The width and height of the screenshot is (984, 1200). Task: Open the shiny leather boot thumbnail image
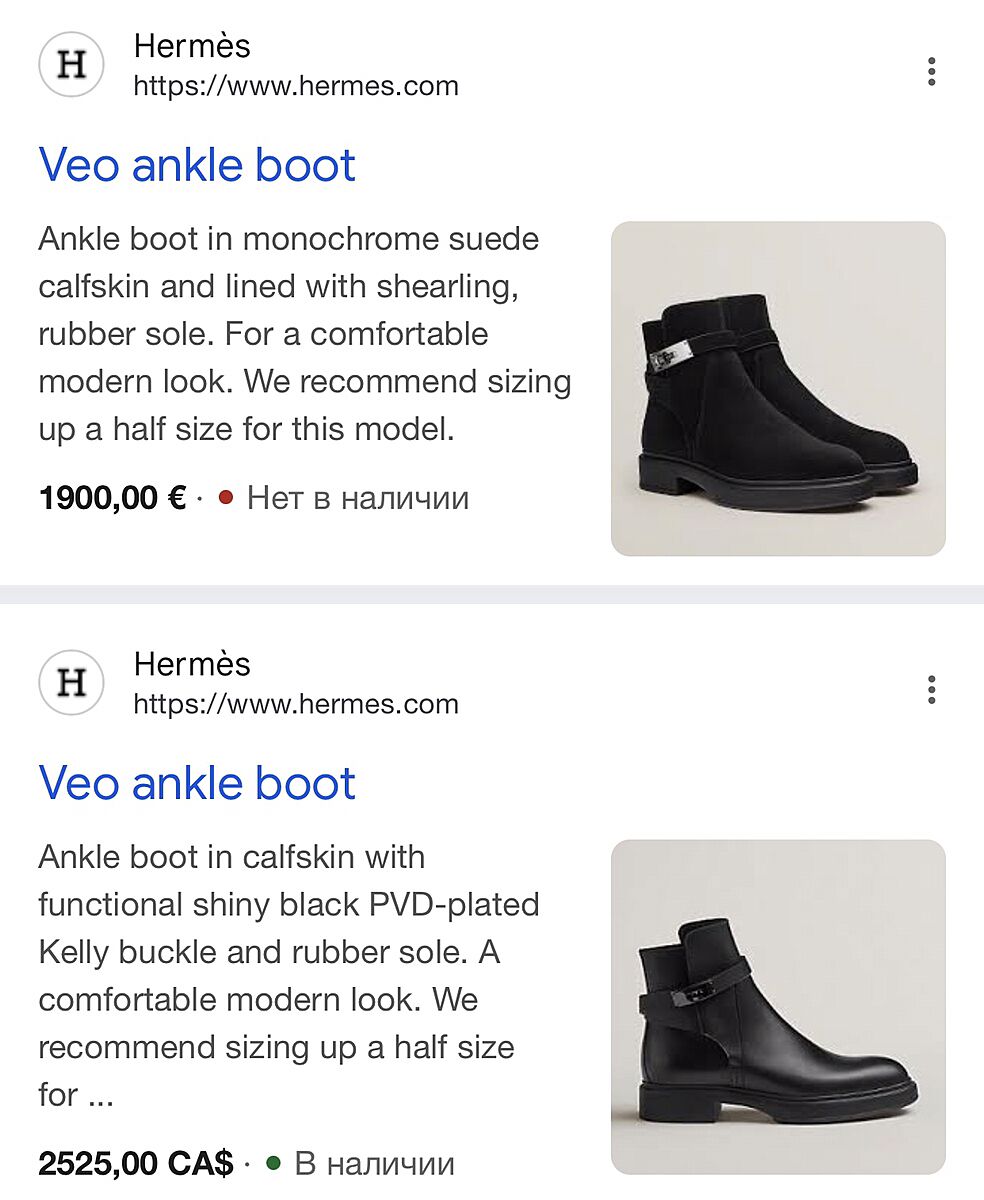tap(778, 1006)
